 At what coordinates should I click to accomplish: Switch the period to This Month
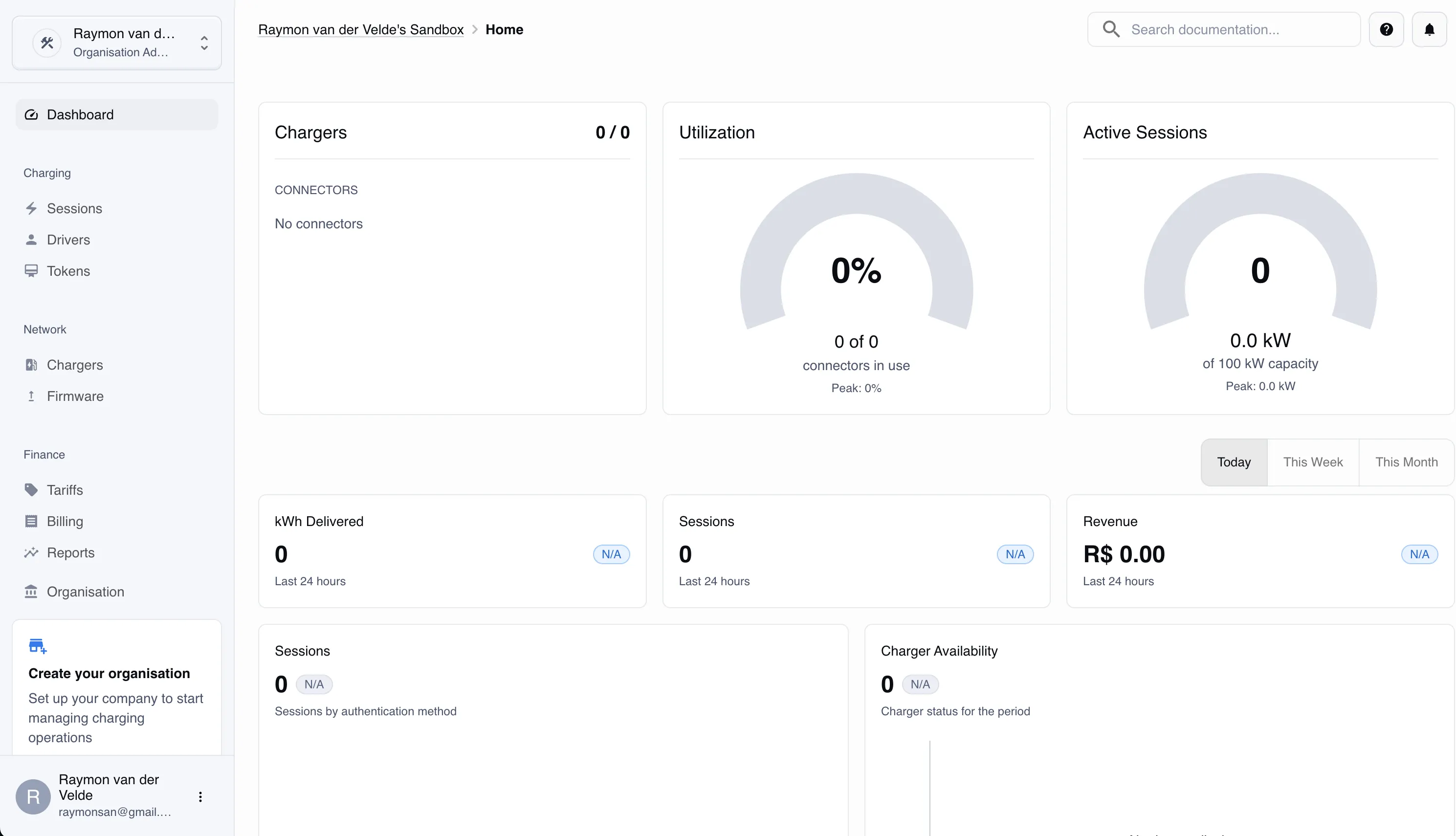click(x=1406, y=462)
